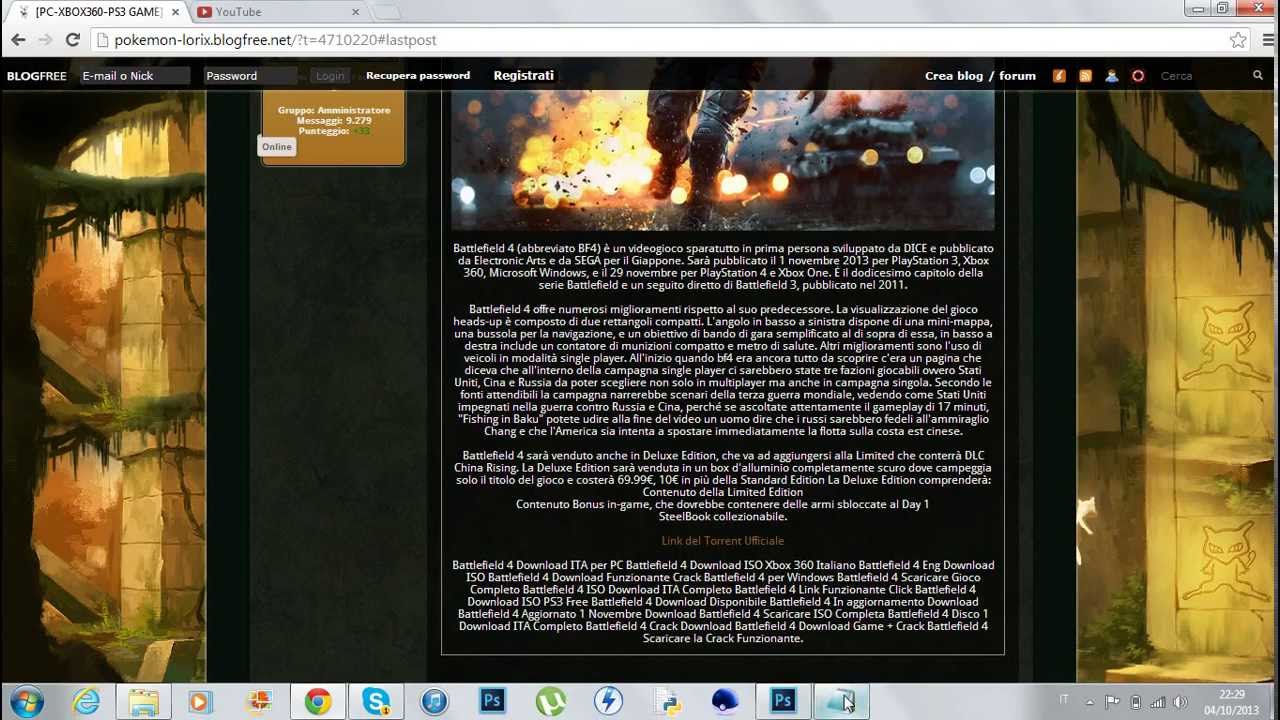Screen dimensions: 1280x720
Task: Reload the page with the refresh icon
Action: point(72,40)
